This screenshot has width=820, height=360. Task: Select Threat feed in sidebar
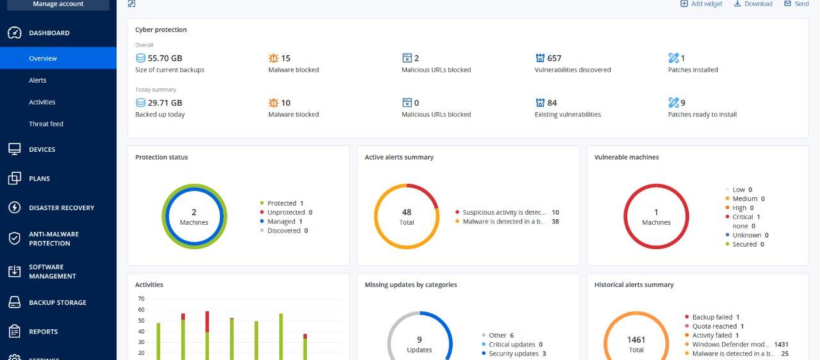(x=45, y=124)
